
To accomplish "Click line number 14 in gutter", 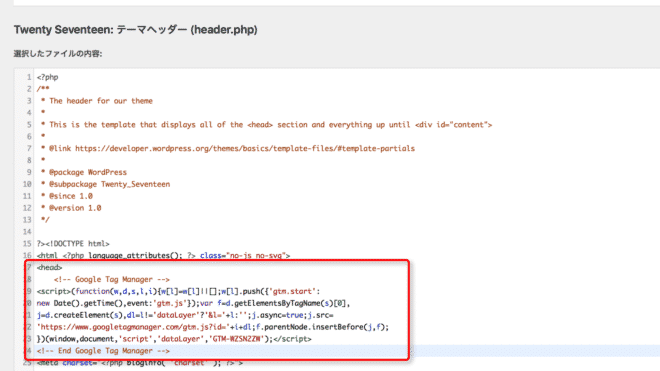I will click(27, 232).
